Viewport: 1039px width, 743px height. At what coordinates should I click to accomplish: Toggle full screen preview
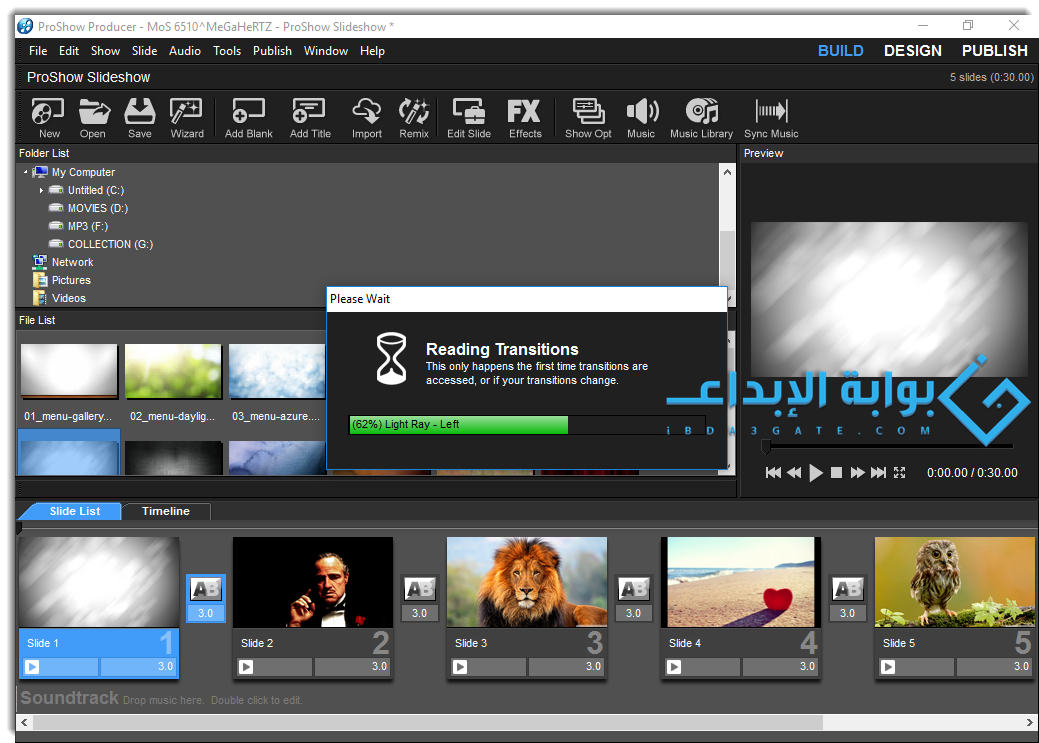pos(899,473)
